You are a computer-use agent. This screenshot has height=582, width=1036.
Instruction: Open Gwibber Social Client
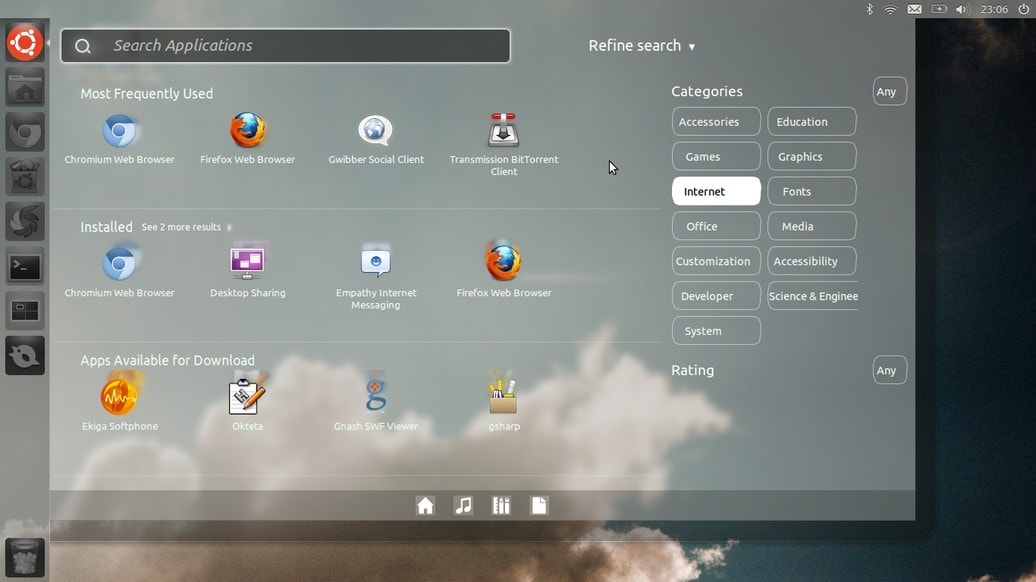376,138
